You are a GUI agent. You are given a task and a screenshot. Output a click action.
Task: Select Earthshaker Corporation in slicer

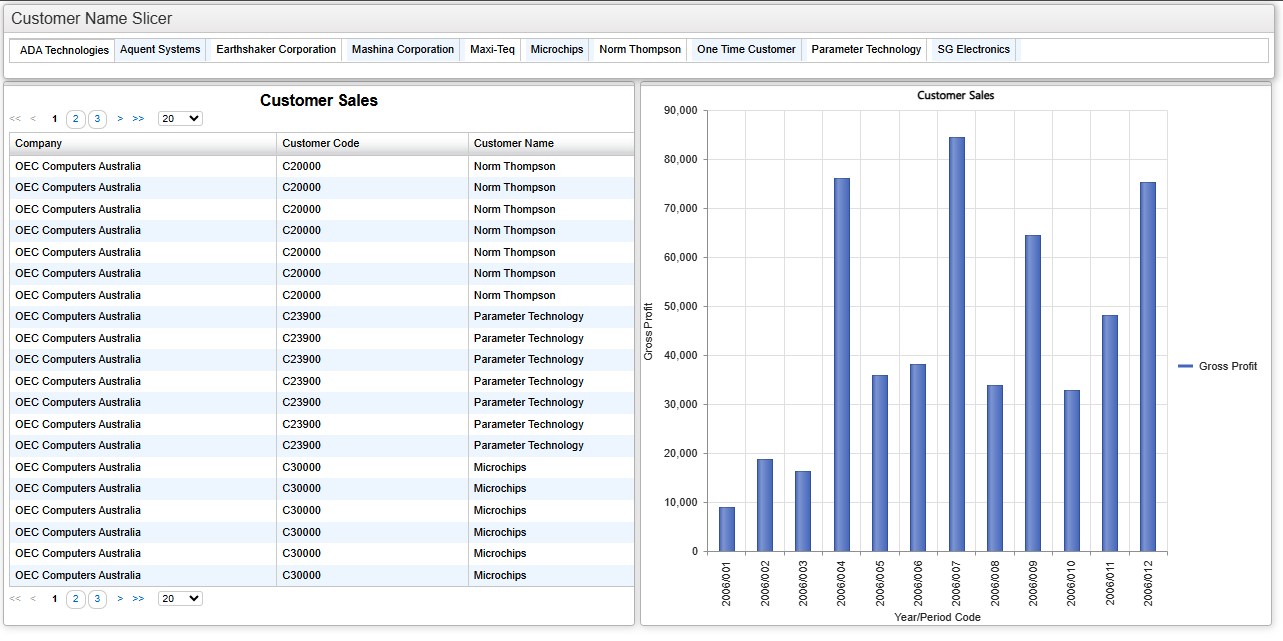pyautogui.click(x=276, y=49)
